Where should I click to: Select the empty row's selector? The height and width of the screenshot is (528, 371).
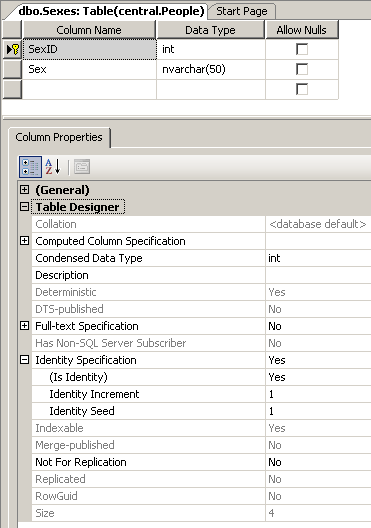12,89
